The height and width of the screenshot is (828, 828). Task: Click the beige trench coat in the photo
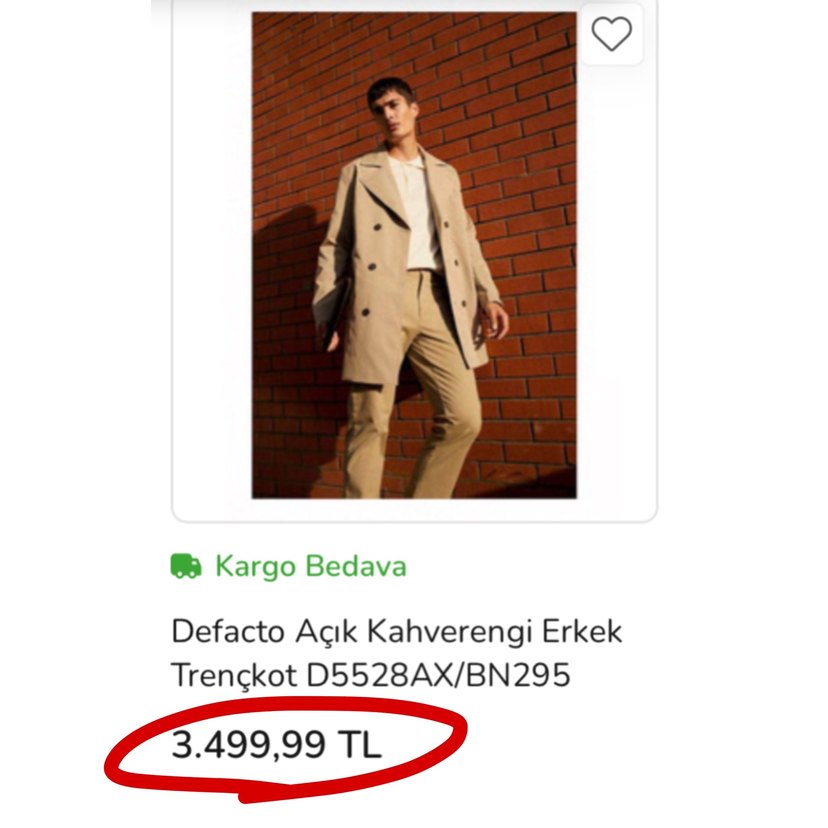click(x=360, y=270)
